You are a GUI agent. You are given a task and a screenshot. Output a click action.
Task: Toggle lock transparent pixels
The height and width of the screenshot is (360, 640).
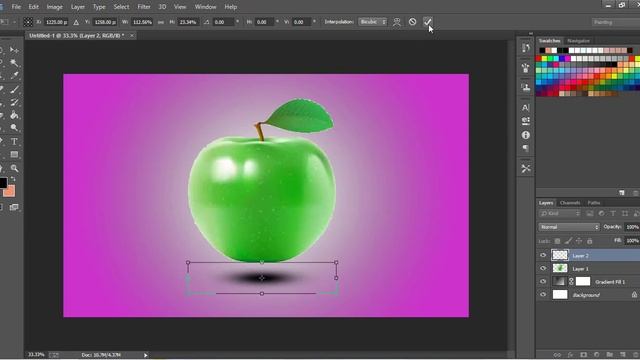(557, 241)
